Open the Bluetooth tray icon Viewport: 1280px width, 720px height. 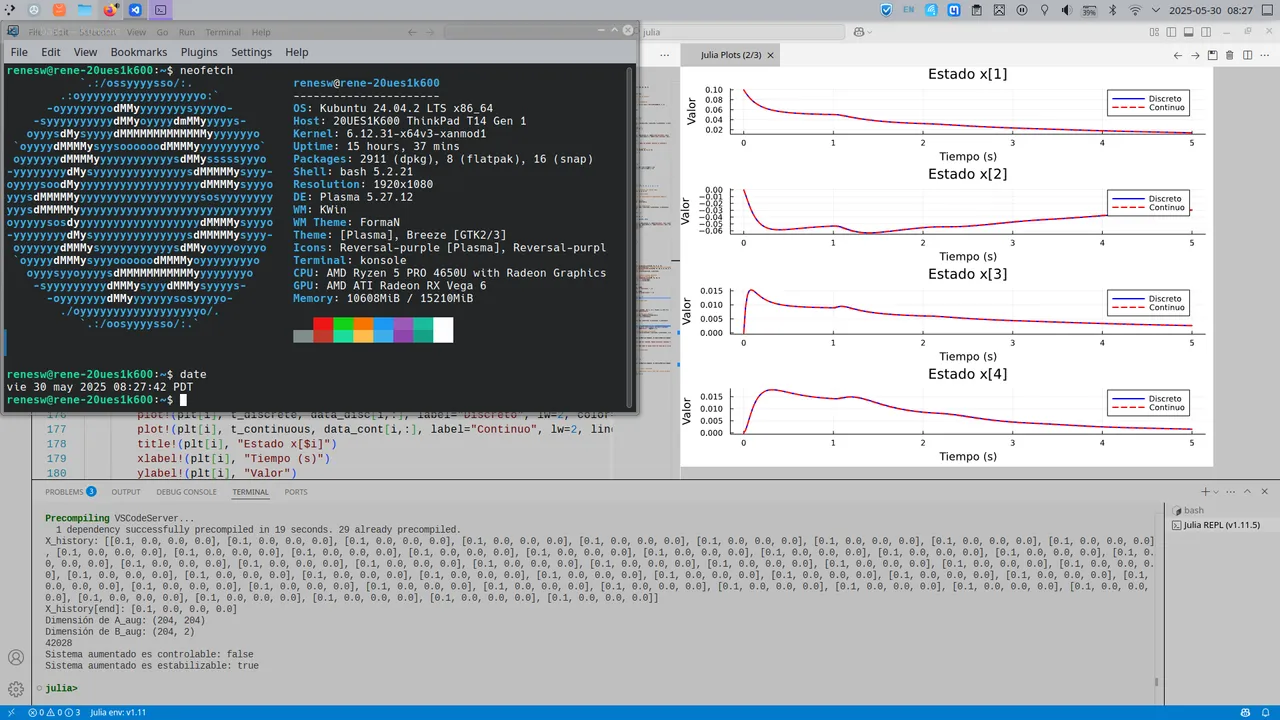1113,10
